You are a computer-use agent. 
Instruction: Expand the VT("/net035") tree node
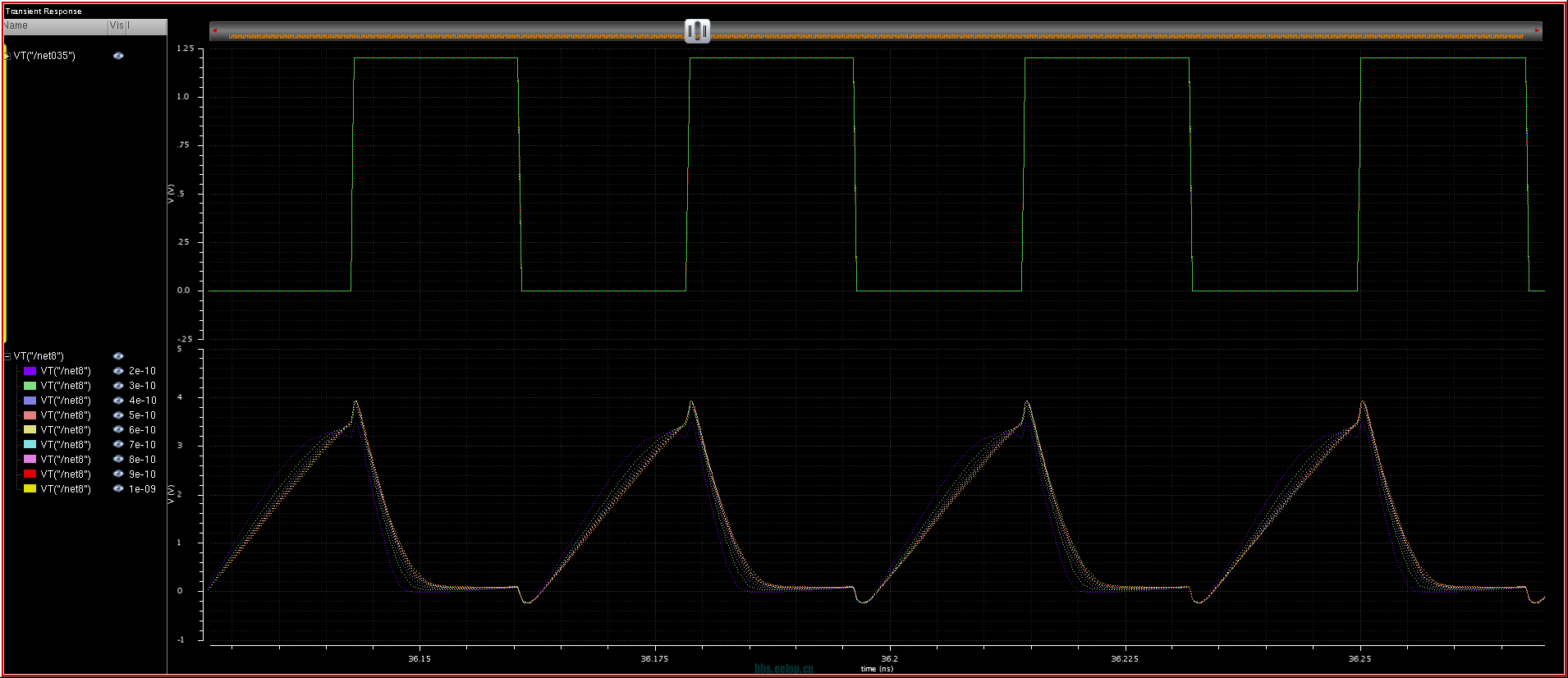coord(7,56)
